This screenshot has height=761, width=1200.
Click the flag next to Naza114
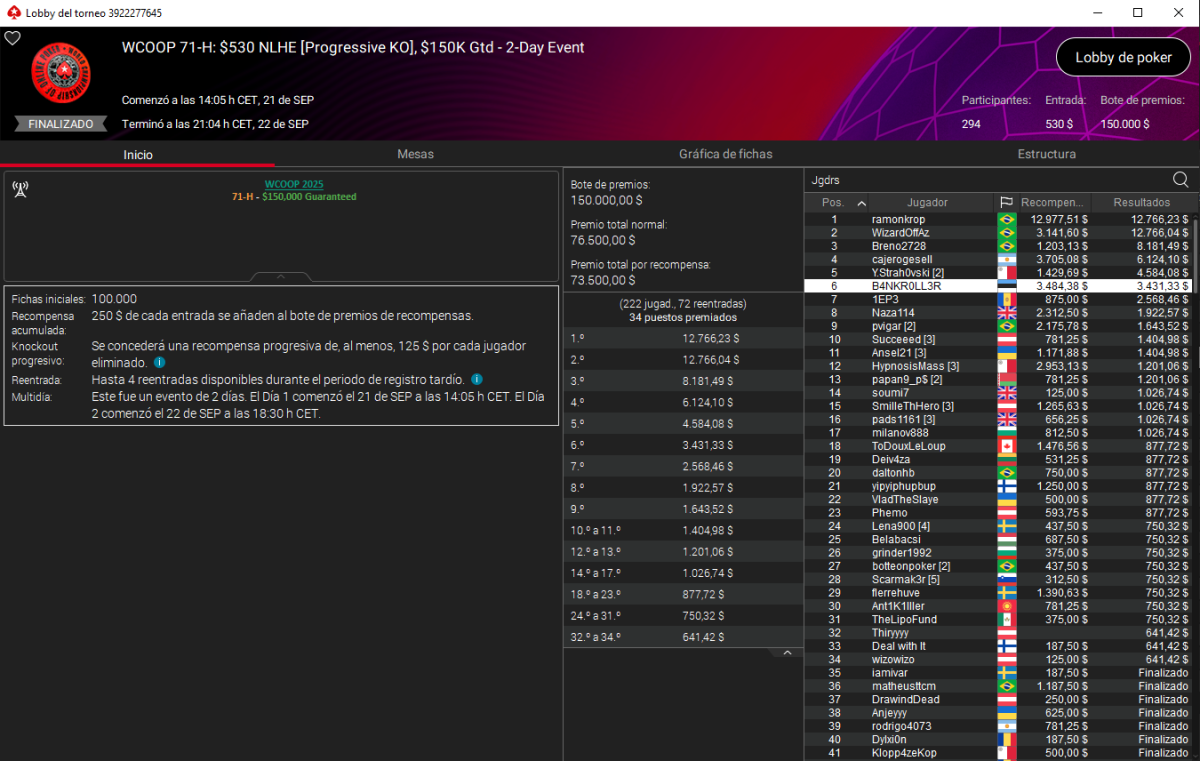click(1006, 312)
